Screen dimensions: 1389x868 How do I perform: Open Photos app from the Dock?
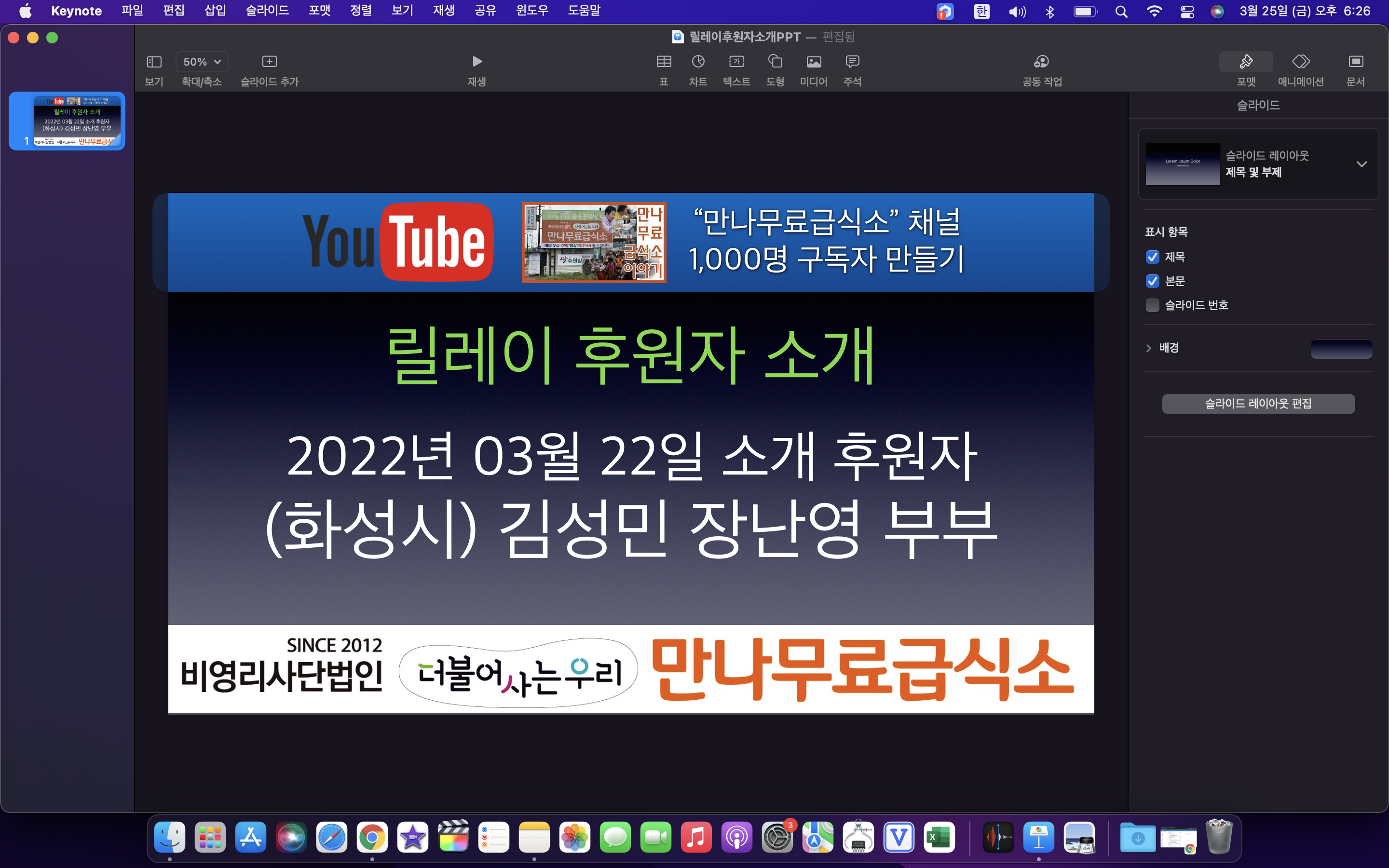point(574,838)
